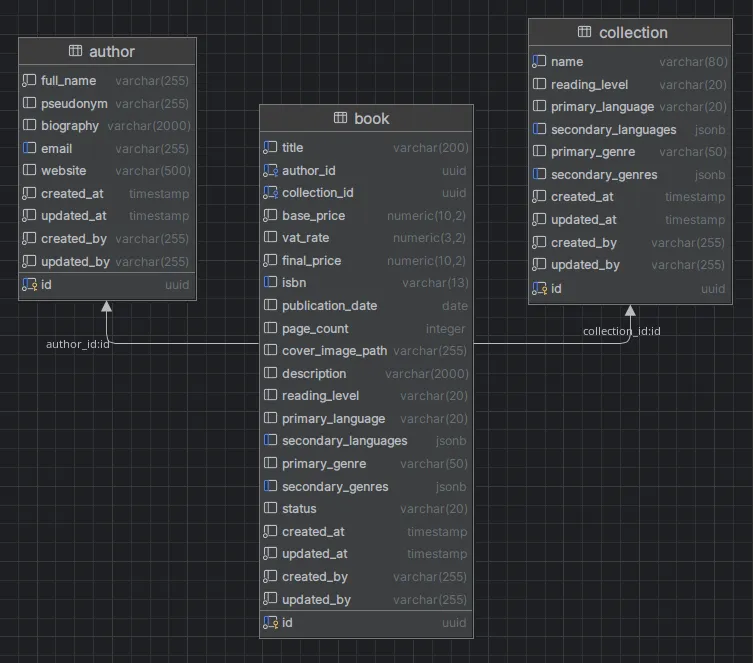
Task: Click the column icon next to publication_date
Action: tap(270, 305)
